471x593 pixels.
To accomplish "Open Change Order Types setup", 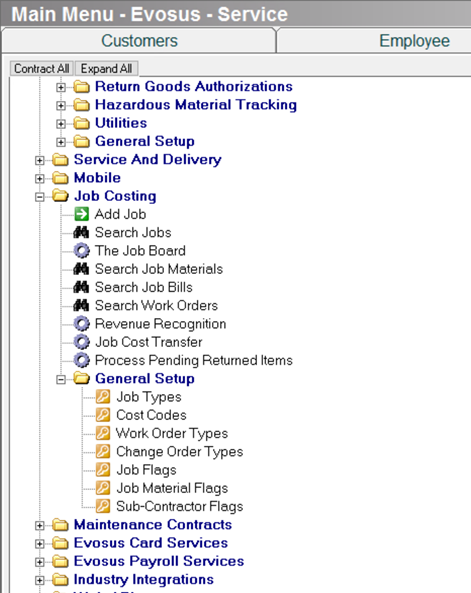I will [x=179, y=451].
